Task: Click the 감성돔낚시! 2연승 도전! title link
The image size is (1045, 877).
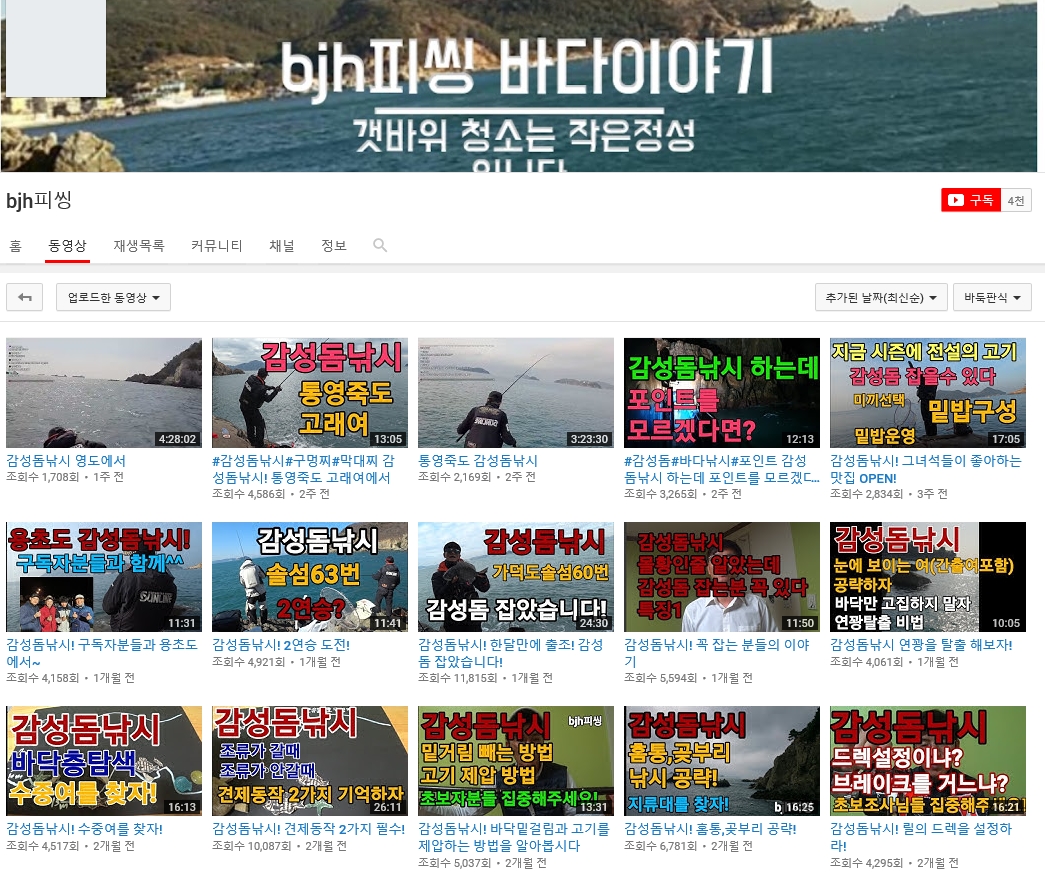Action: (x=280, y=645)
